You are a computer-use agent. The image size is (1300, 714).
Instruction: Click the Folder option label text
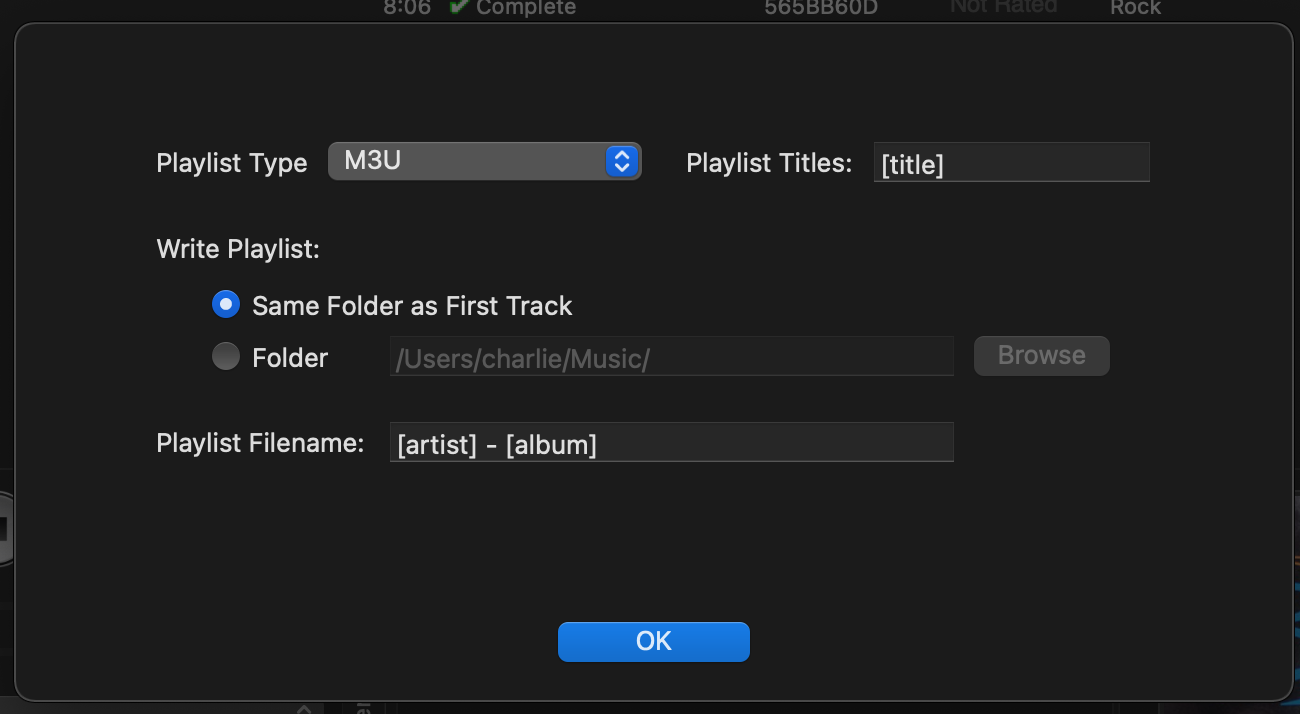pyautogui.click(x=290, y=358)
